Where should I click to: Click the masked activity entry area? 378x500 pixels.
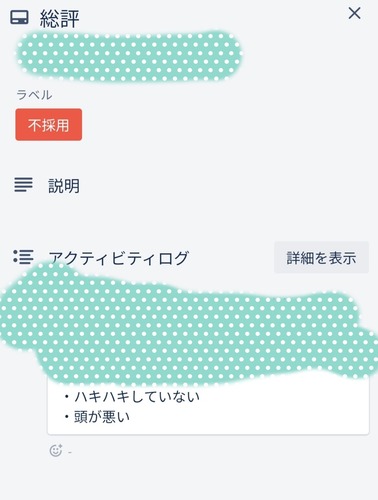[190, 325]
